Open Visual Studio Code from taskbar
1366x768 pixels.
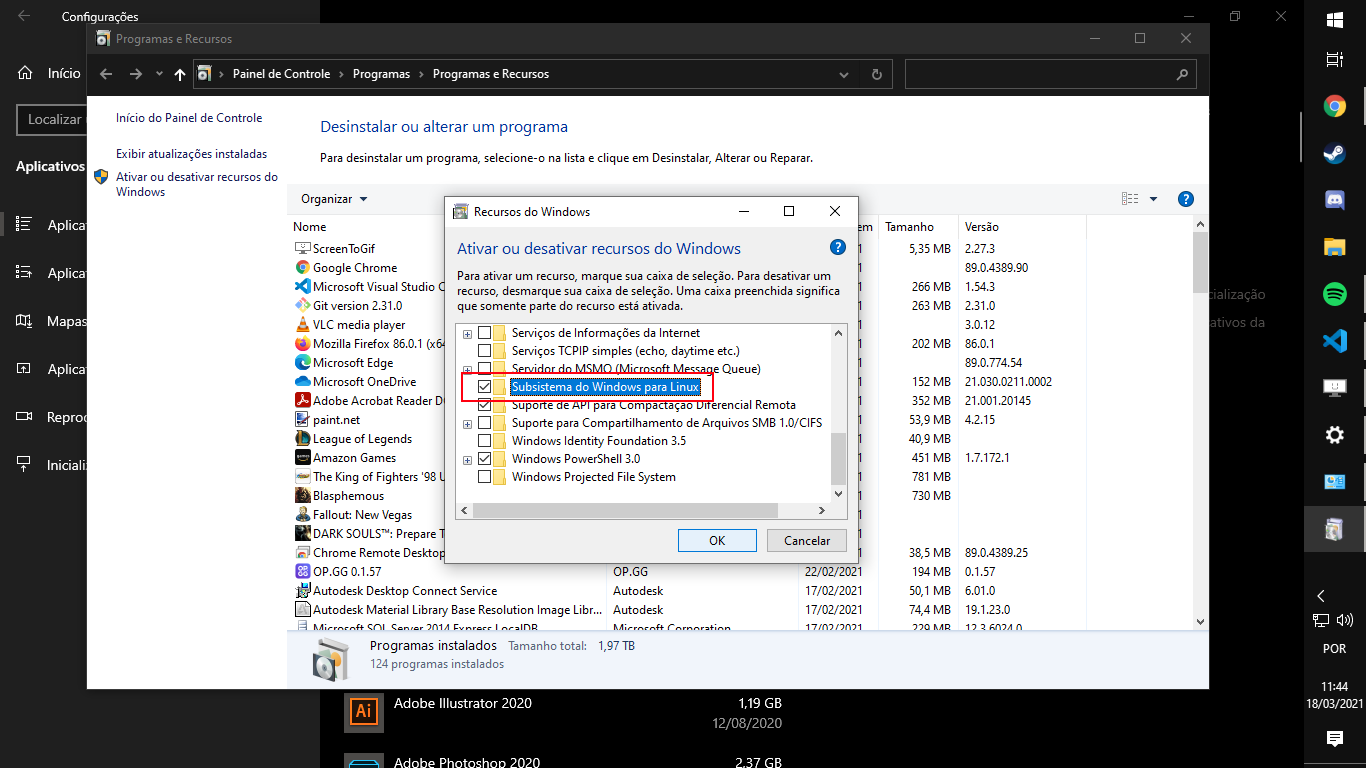1334,341
